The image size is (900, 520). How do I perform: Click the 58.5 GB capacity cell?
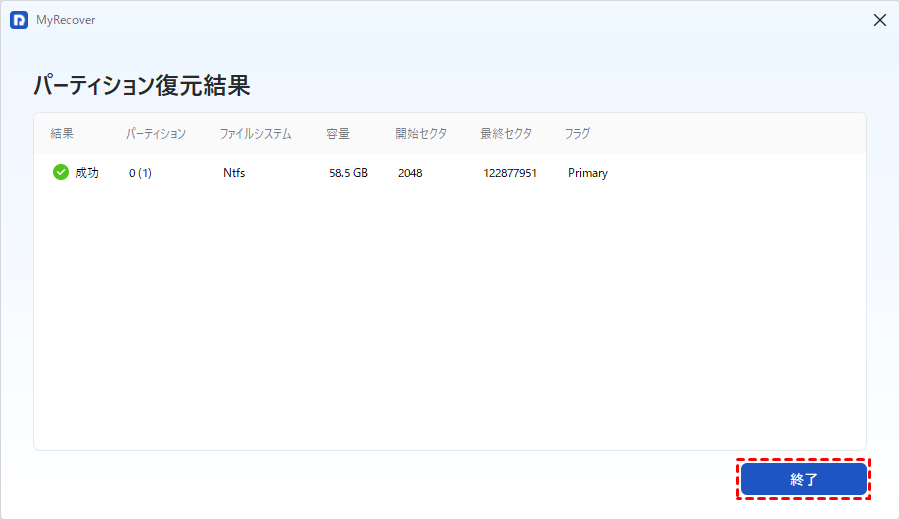[x=348, y=173]
